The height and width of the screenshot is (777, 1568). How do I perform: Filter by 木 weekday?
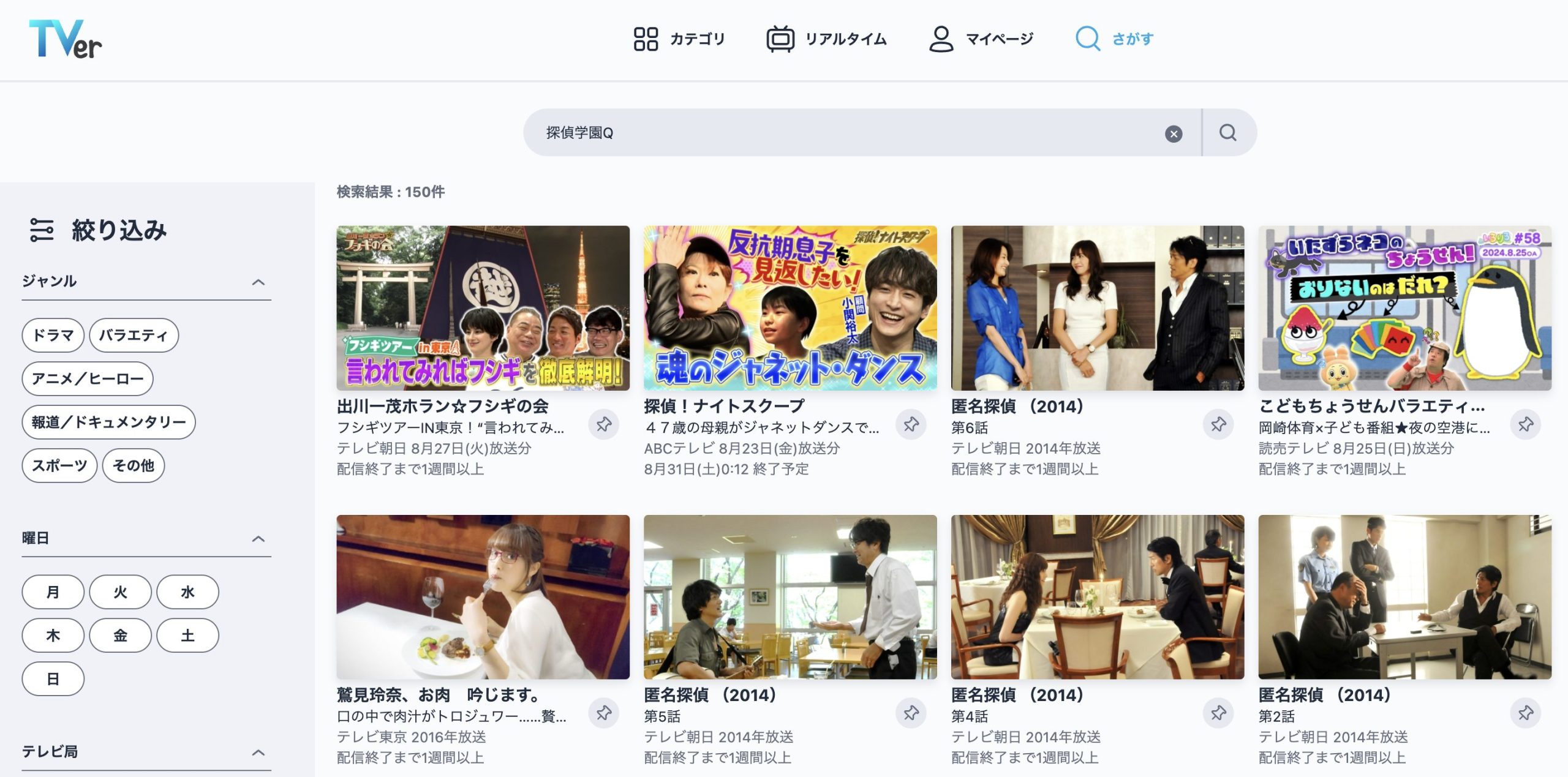53,636
